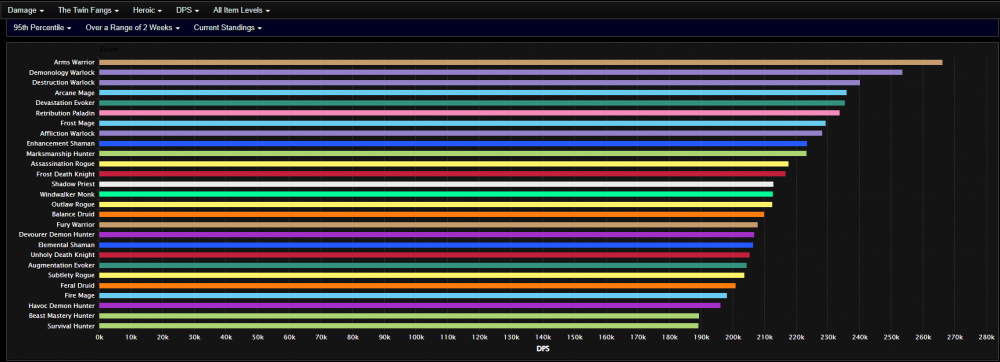
Task: Click the Assassination Rogue bar
Action: click(444, 164)
